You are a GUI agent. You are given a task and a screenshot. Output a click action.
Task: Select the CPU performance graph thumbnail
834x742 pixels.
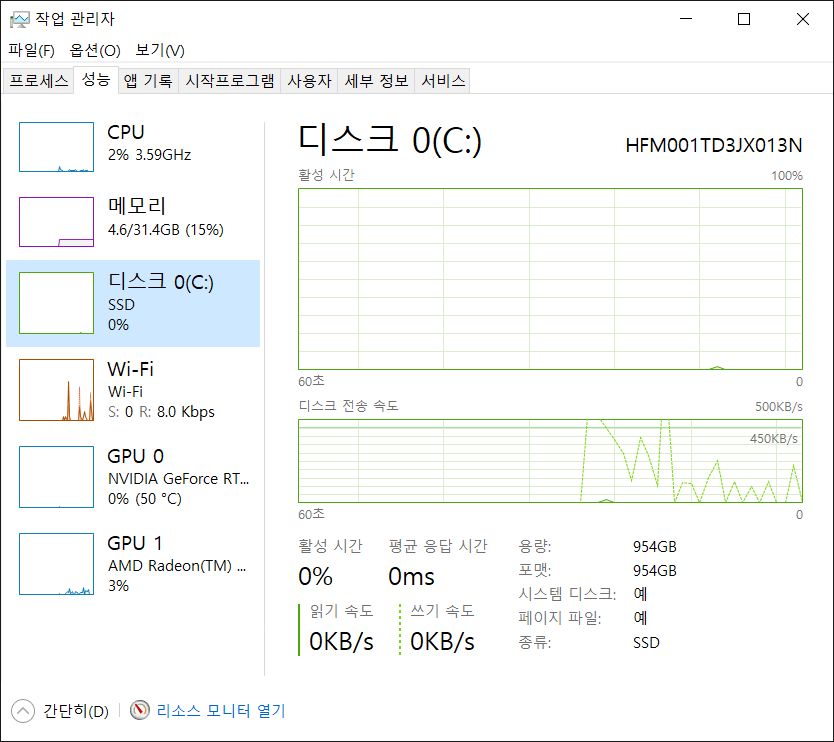(56, 147)
